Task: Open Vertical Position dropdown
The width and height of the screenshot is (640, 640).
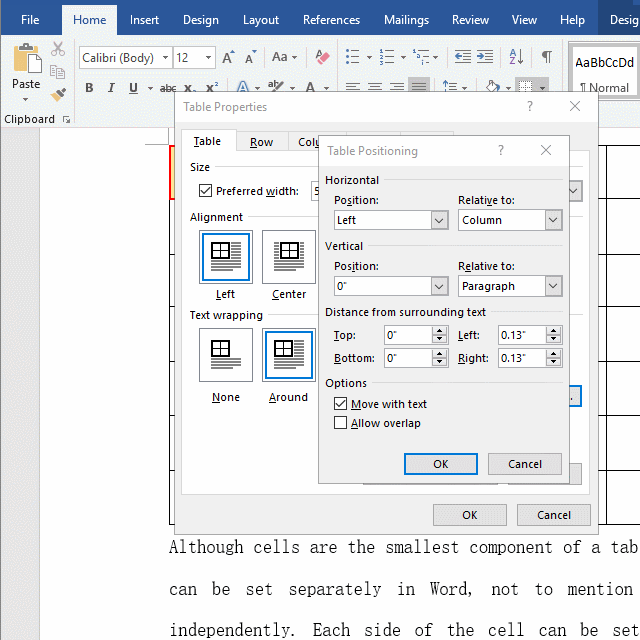Action: [439, 286]
